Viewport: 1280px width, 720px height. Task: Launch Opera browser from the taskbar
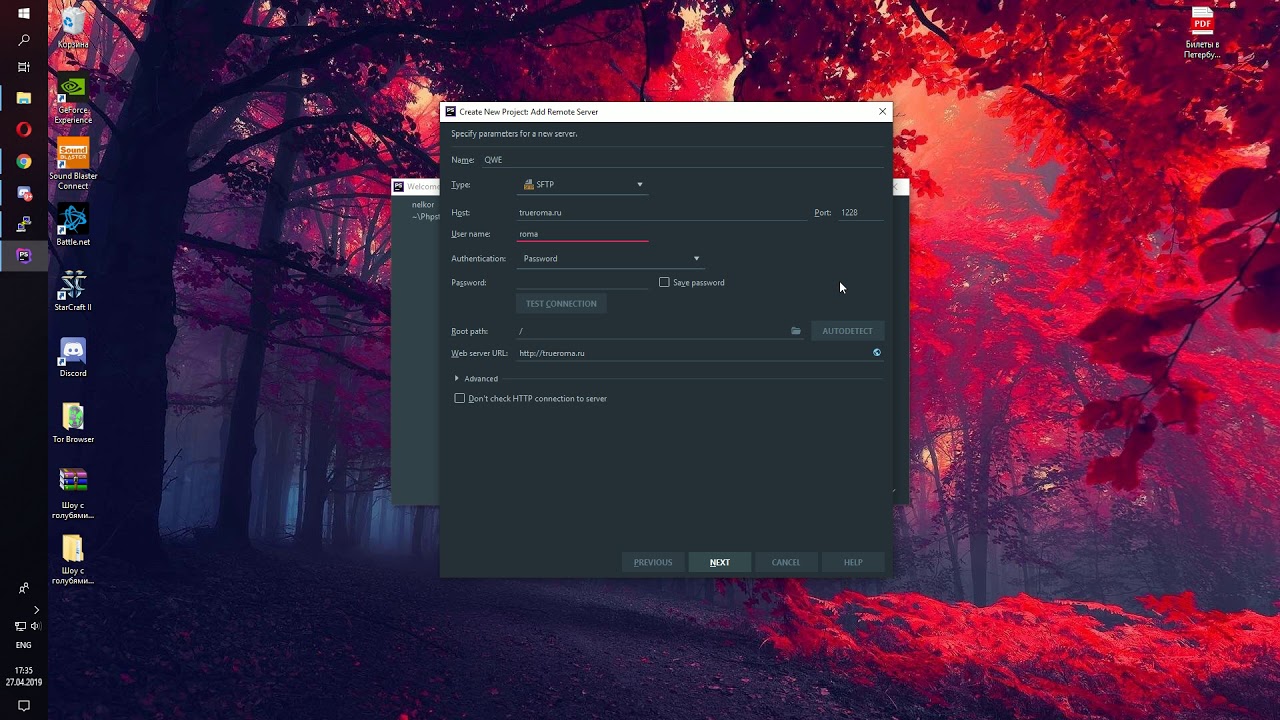click(x=24, y=129)
